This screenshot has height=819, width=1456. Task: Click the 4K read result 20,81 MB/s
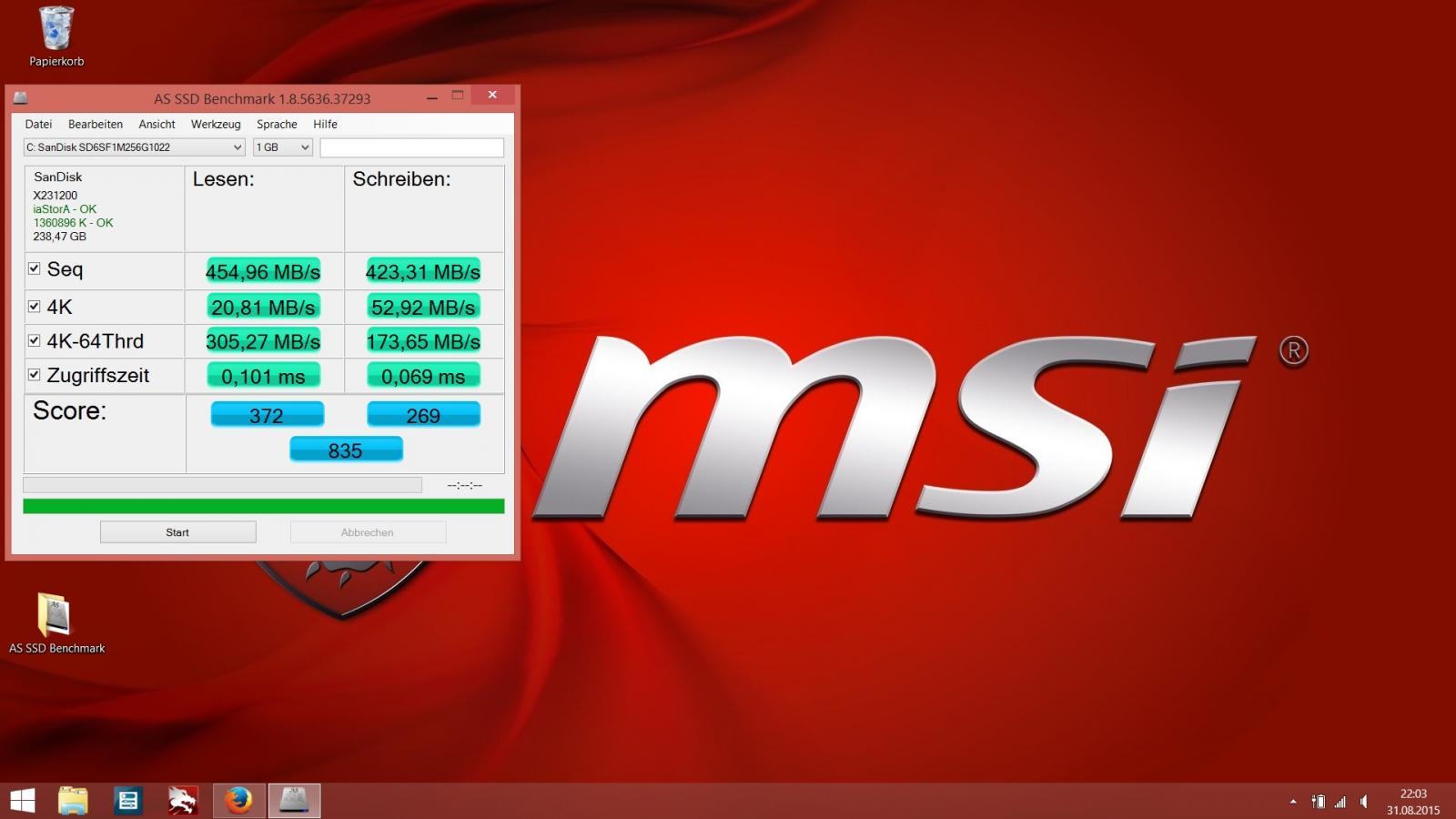263,307
